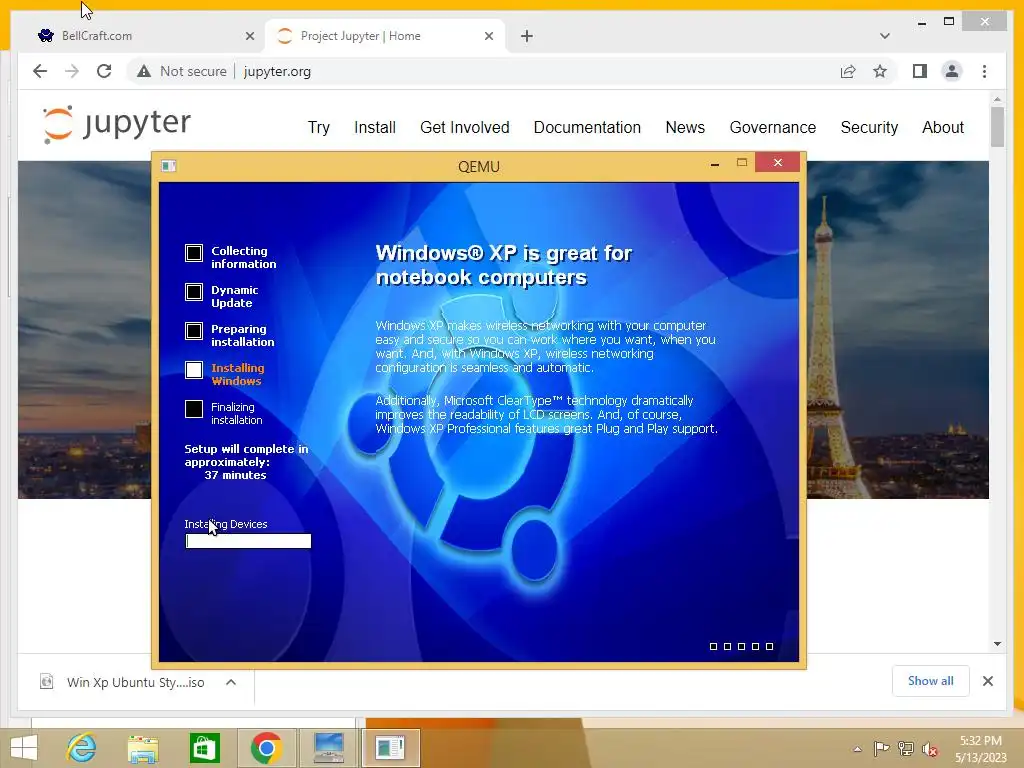
Task: Open the About link
Action: (x=943, y=127)
